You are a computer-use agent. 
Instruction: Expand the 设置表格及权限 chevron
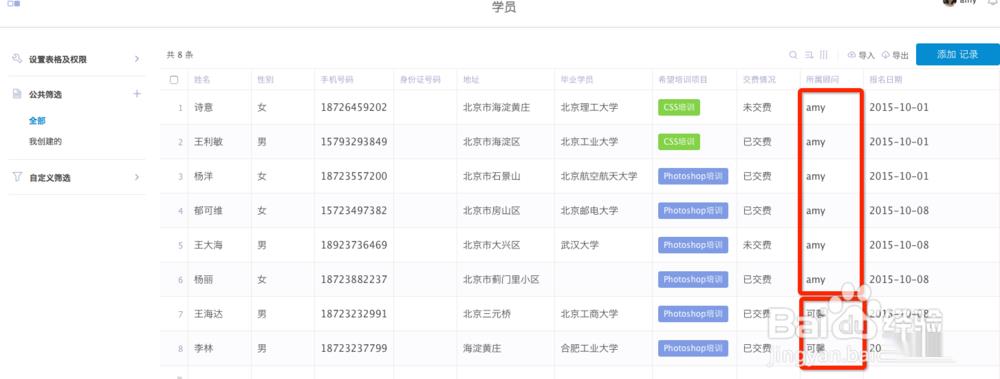pyautogui.click(x=136, y=59)
